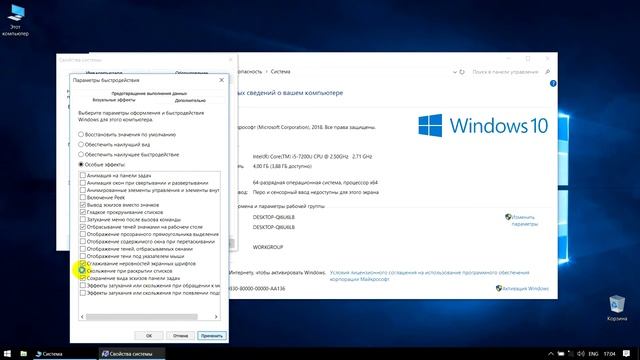Focus the Control Panel search field

coord(505,72)
